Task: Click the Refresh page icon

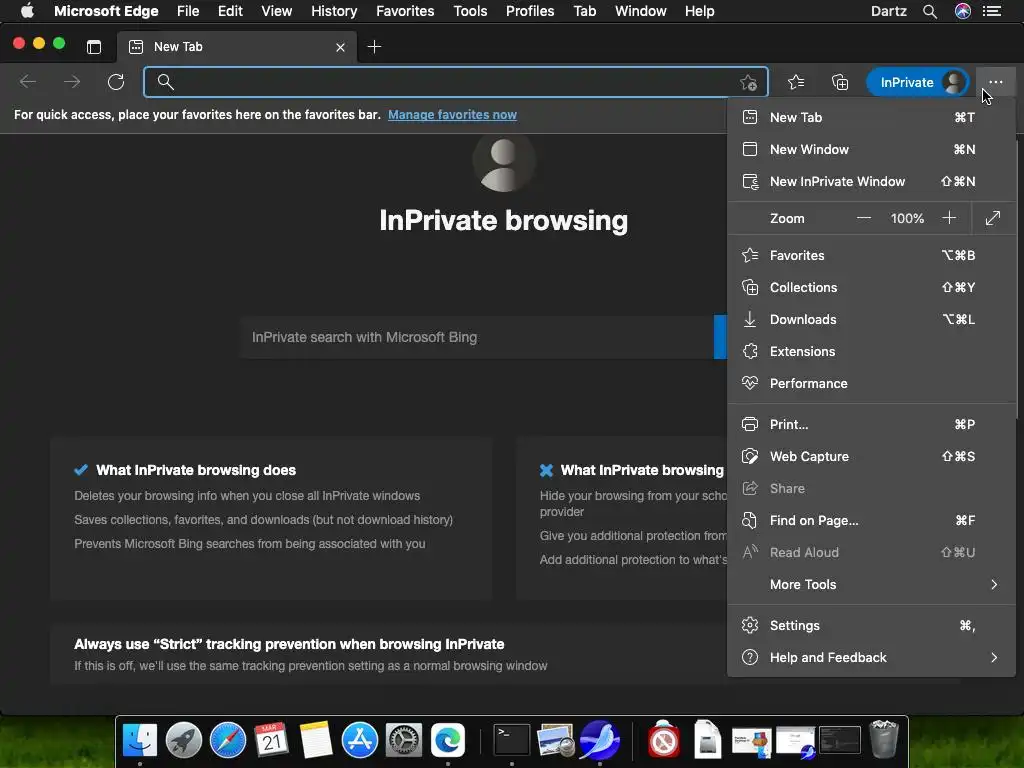Action: [x=116, y=82]
